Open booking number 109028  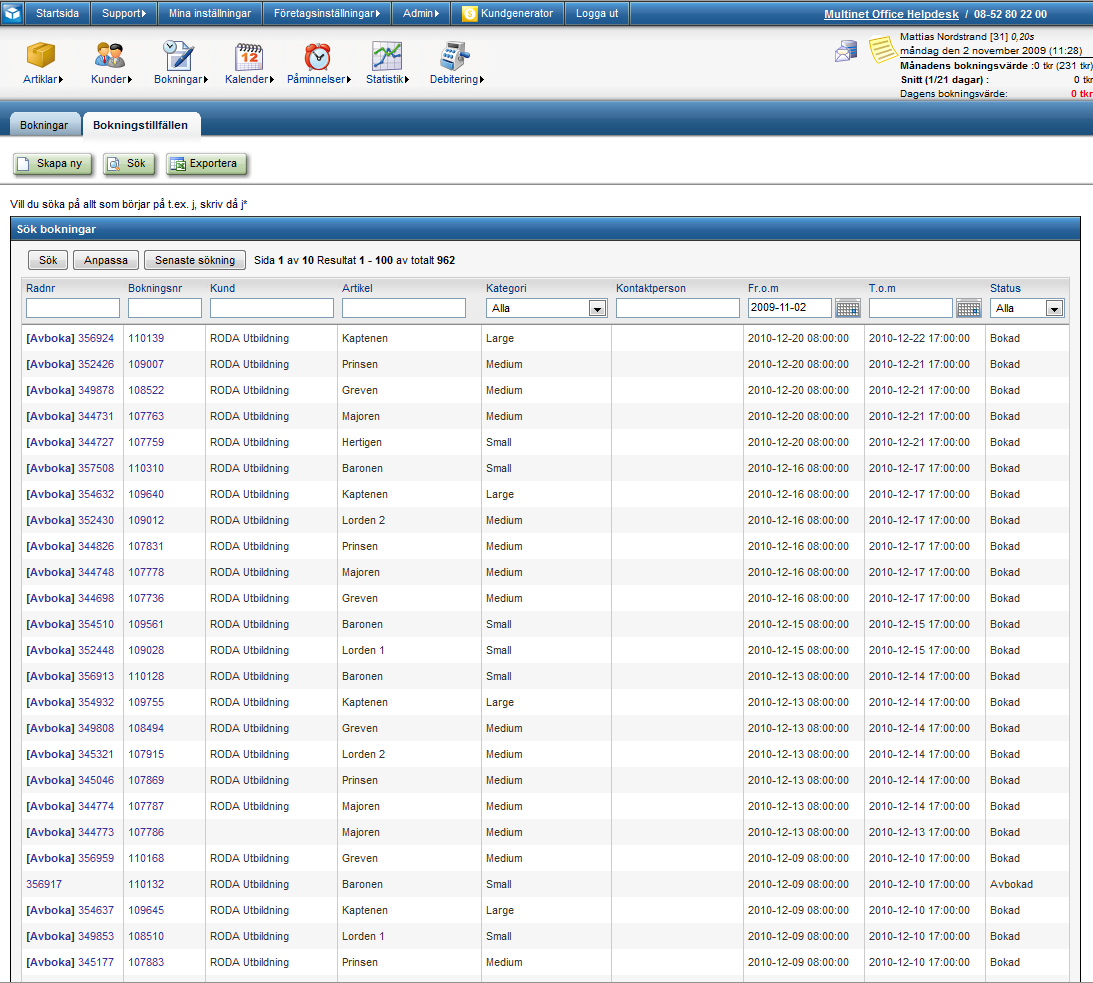146,650
